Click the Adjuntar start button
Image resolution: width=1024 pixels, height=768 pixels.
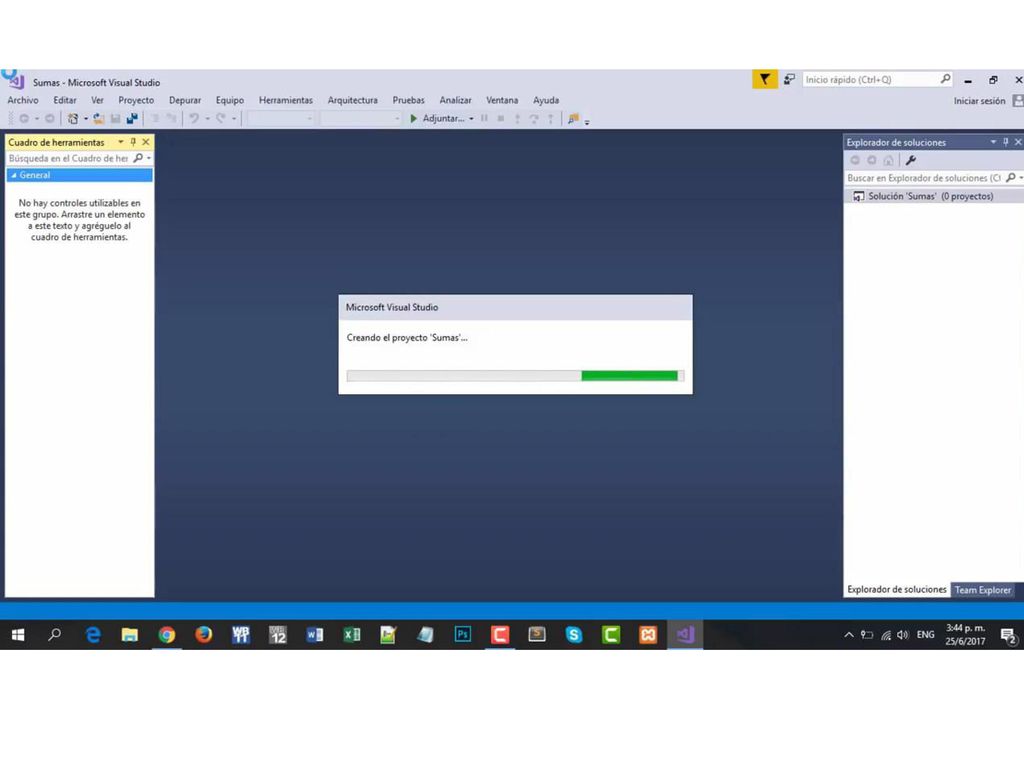click(x=437, y=118)
